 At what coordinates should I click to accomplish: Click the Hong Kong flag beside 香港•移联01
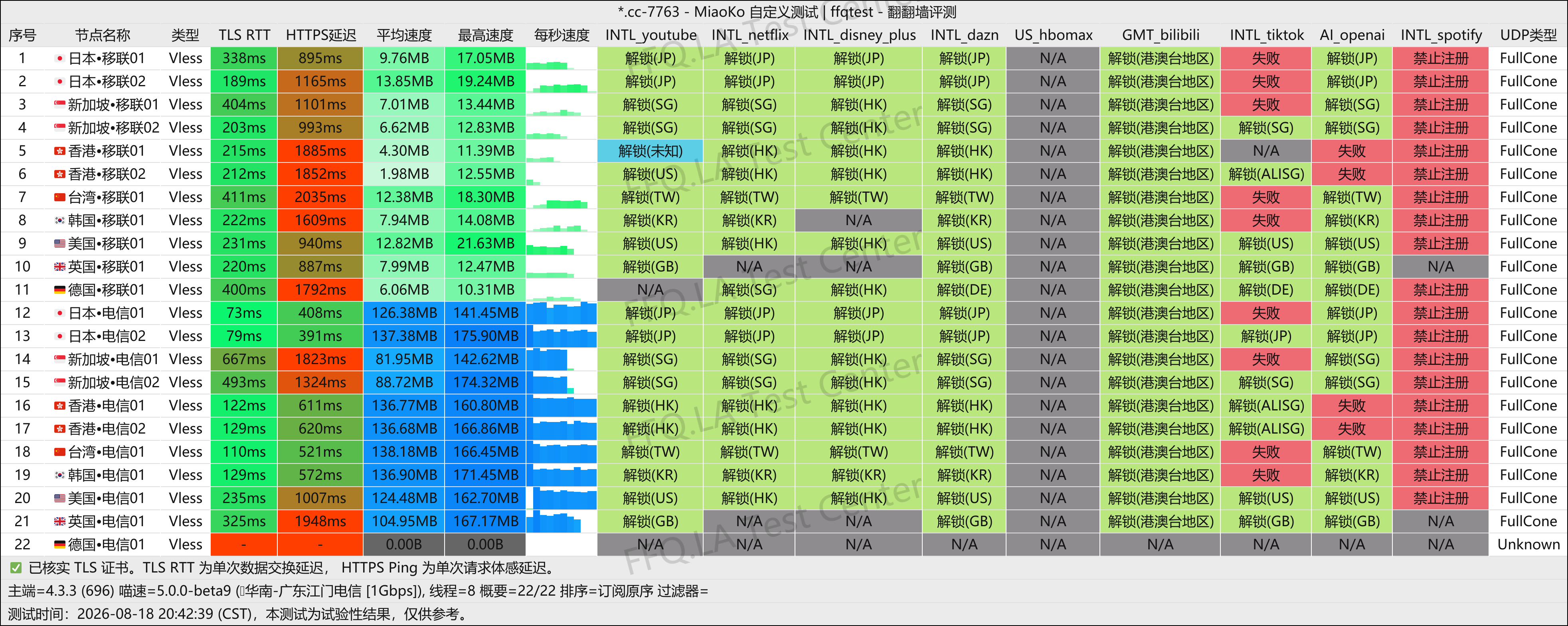59,151
